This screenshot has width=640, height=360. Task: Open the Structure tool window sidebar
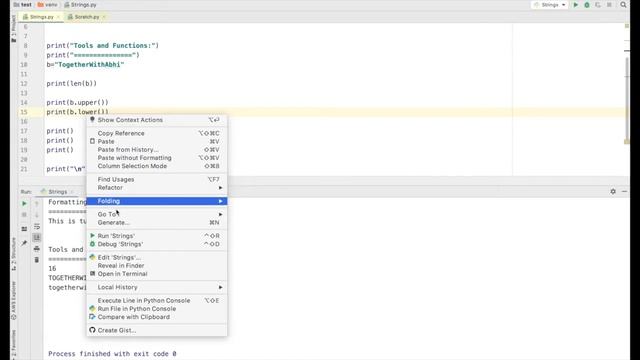(13, 254)
